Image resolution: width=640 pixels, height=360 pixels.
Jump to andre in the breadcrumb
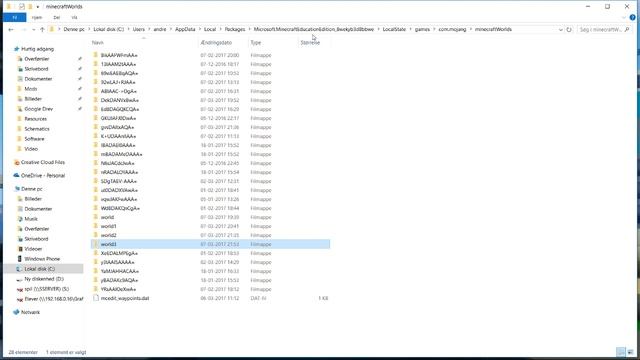click(x=160, y=29)
